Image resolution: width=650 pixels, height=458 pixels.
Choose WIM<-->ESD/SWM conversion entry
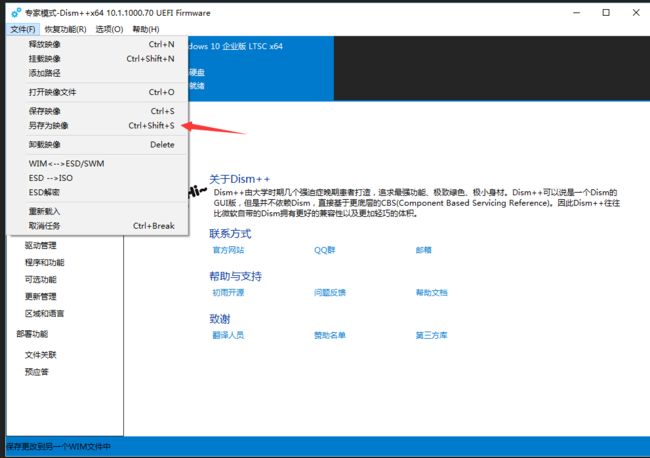coord(98,164)
